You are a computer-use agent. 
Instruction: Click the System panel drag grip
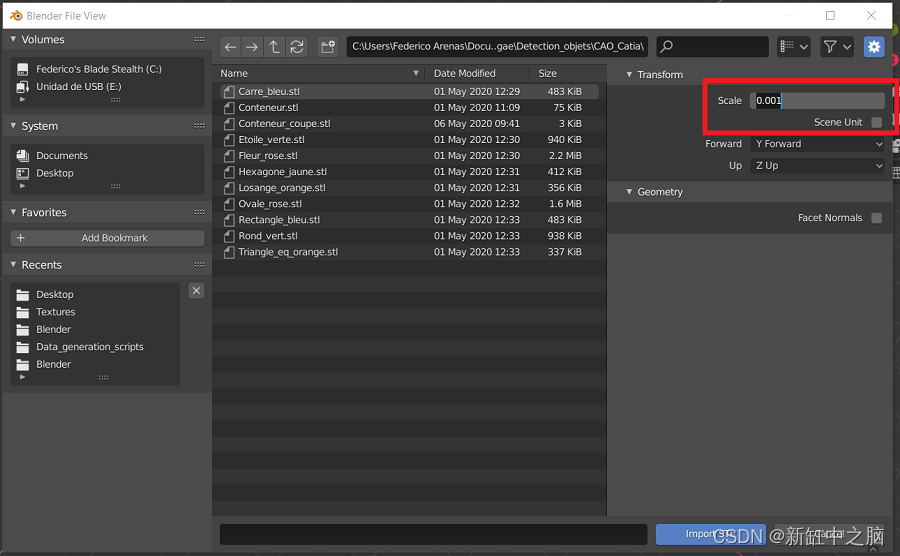199,126
